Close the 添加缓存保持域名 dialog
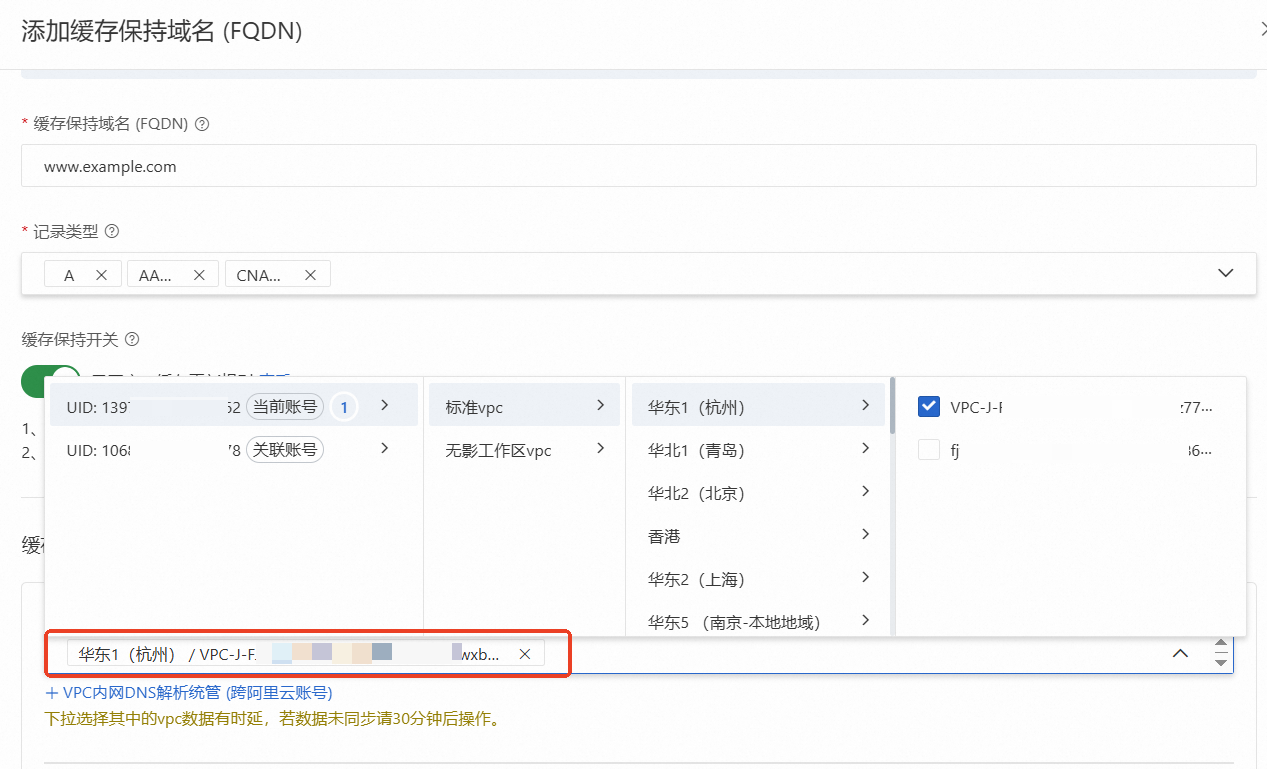The width and height of the screenshot is (1267, 769). pos(1262,30)
